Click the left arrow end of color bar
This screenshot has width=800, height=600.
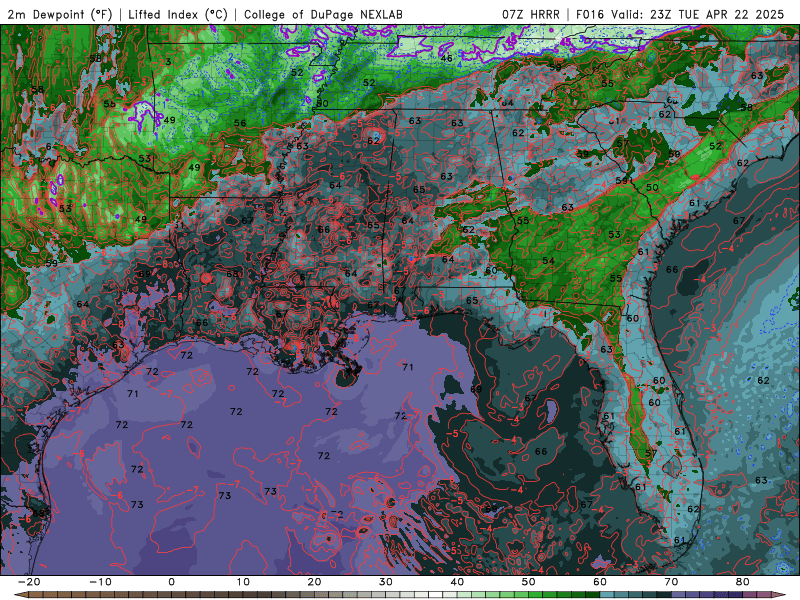coord(20,595)
